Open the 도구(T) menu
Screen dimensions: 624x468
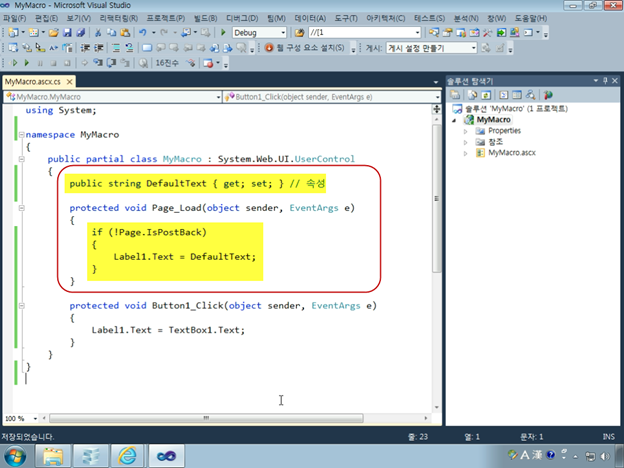345,18
